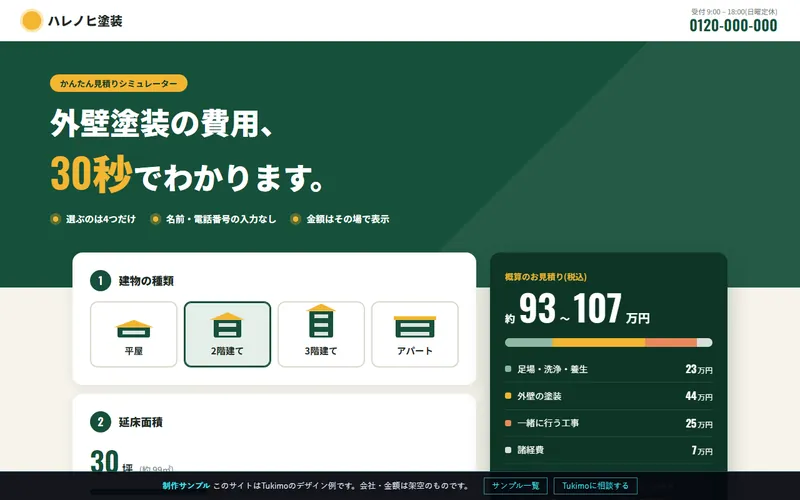The height and width of the screenshot is (500, 800).
Task: Click the 名前・電話番号の入力なし bullet text
Action: 220,219
